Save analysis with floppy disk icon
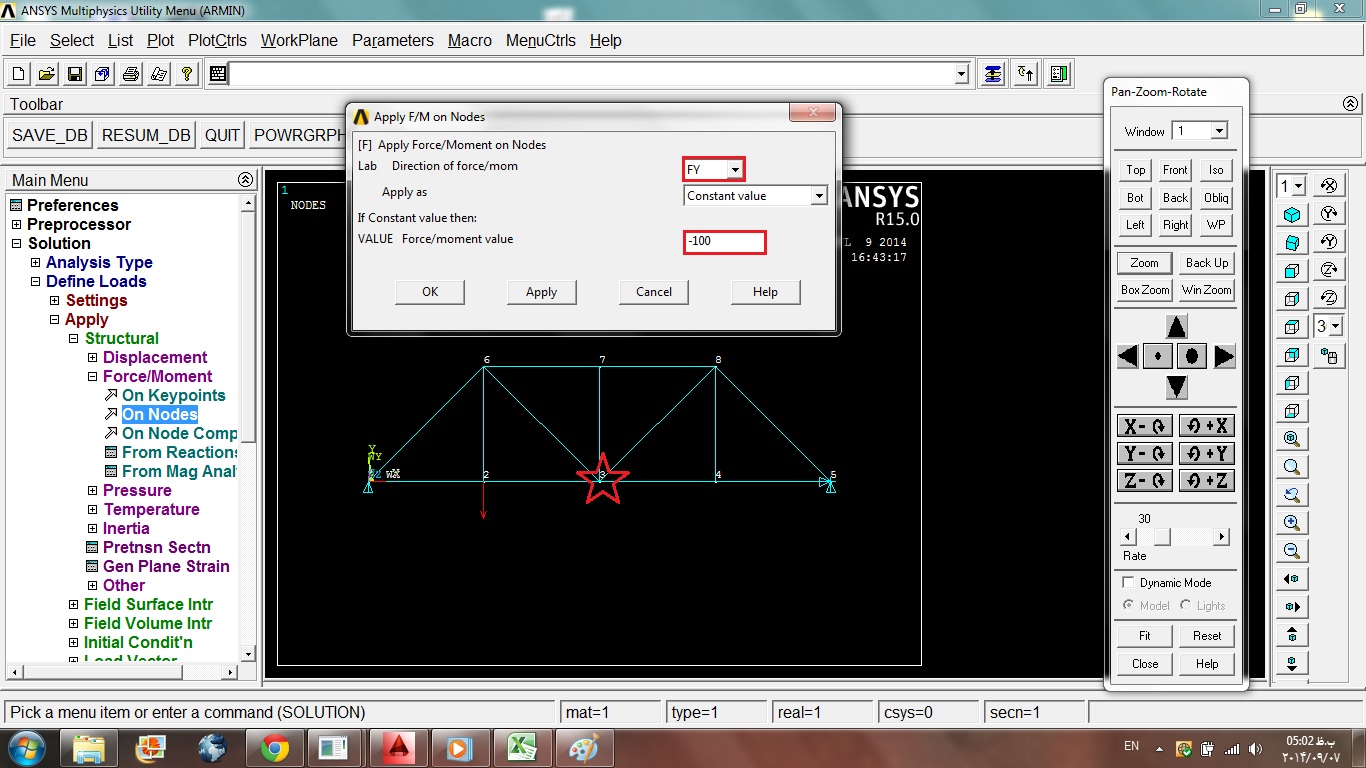The height and width of the screenshot is (768, 1366). pyautogui.click(x=75, y=74)
